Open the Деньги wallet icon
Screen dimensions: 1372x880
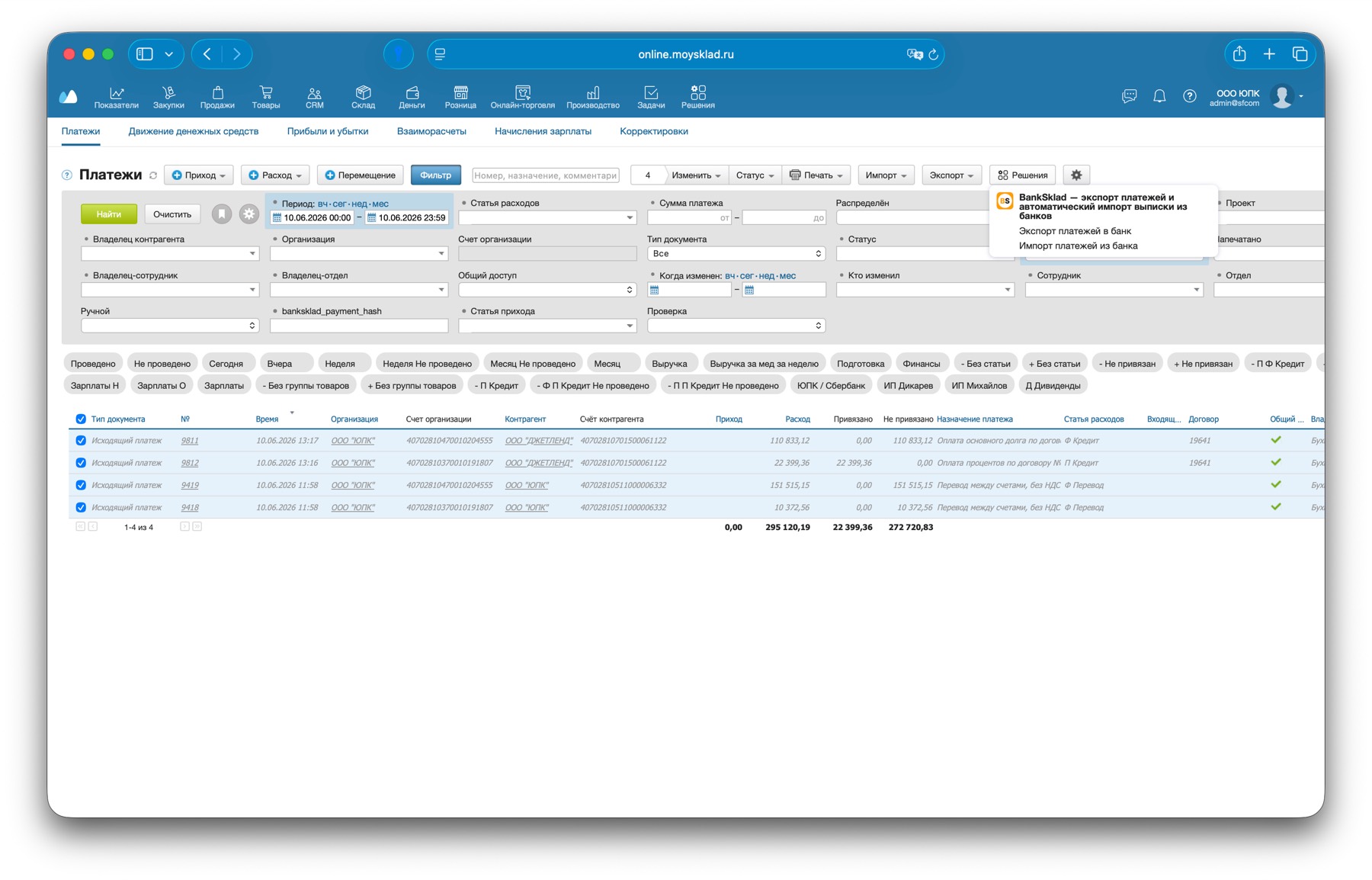[412, 92]
